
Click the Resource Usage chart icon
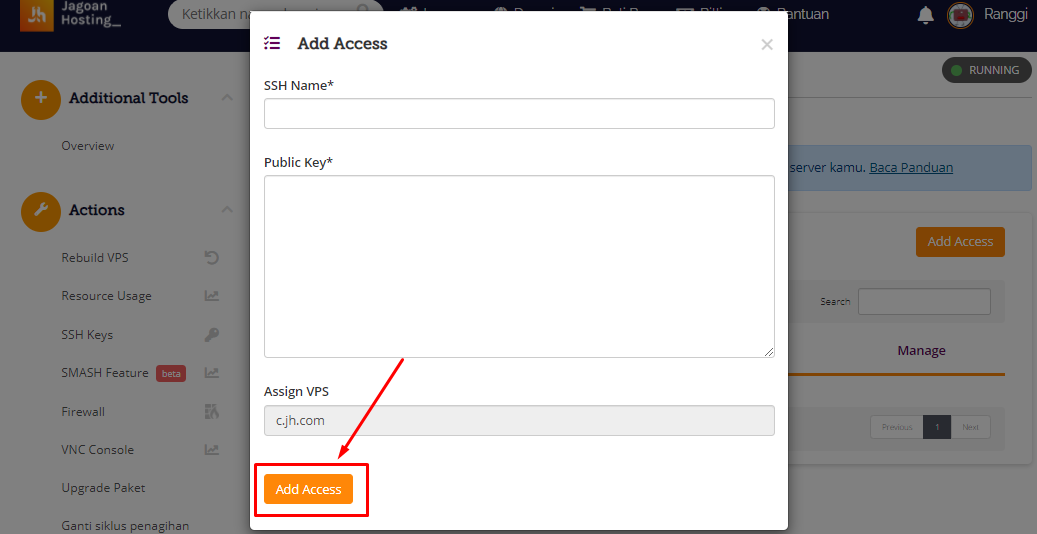212,296
